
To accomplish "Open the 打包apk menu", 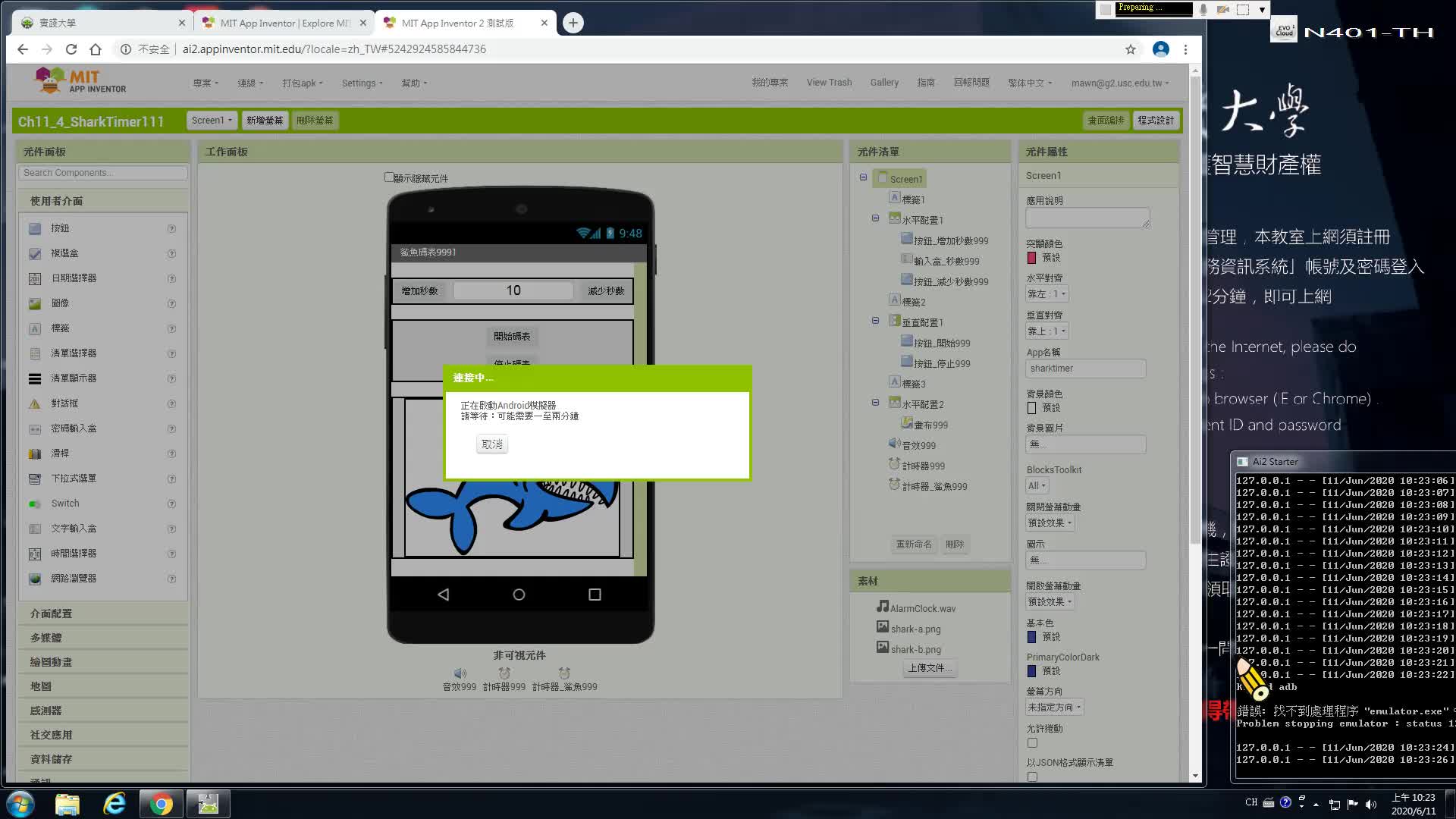I will [x=303, y=83].
